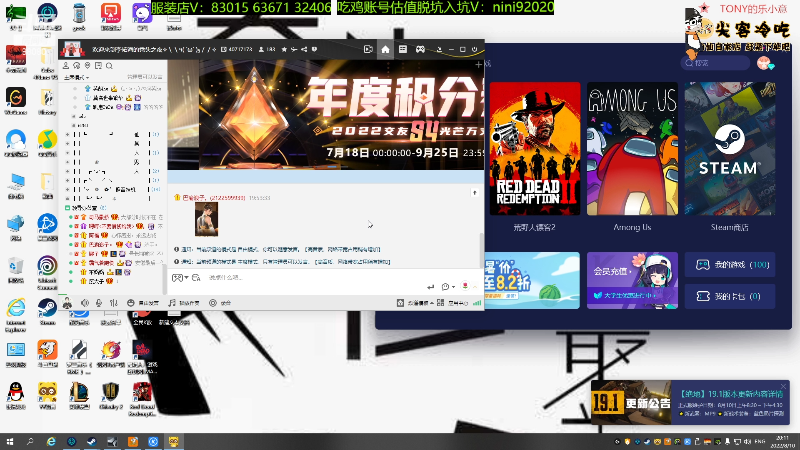This screenshot has width=800, height=450.
Task: Click the free speech mode button
Action: (143, 303)
